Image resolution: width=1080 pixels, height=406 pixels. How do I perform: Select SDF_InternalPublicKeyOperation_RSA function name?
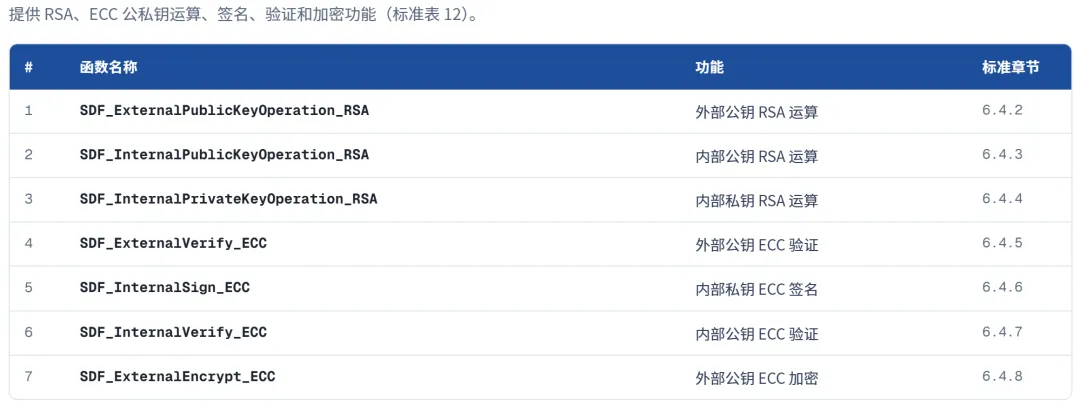225,154
